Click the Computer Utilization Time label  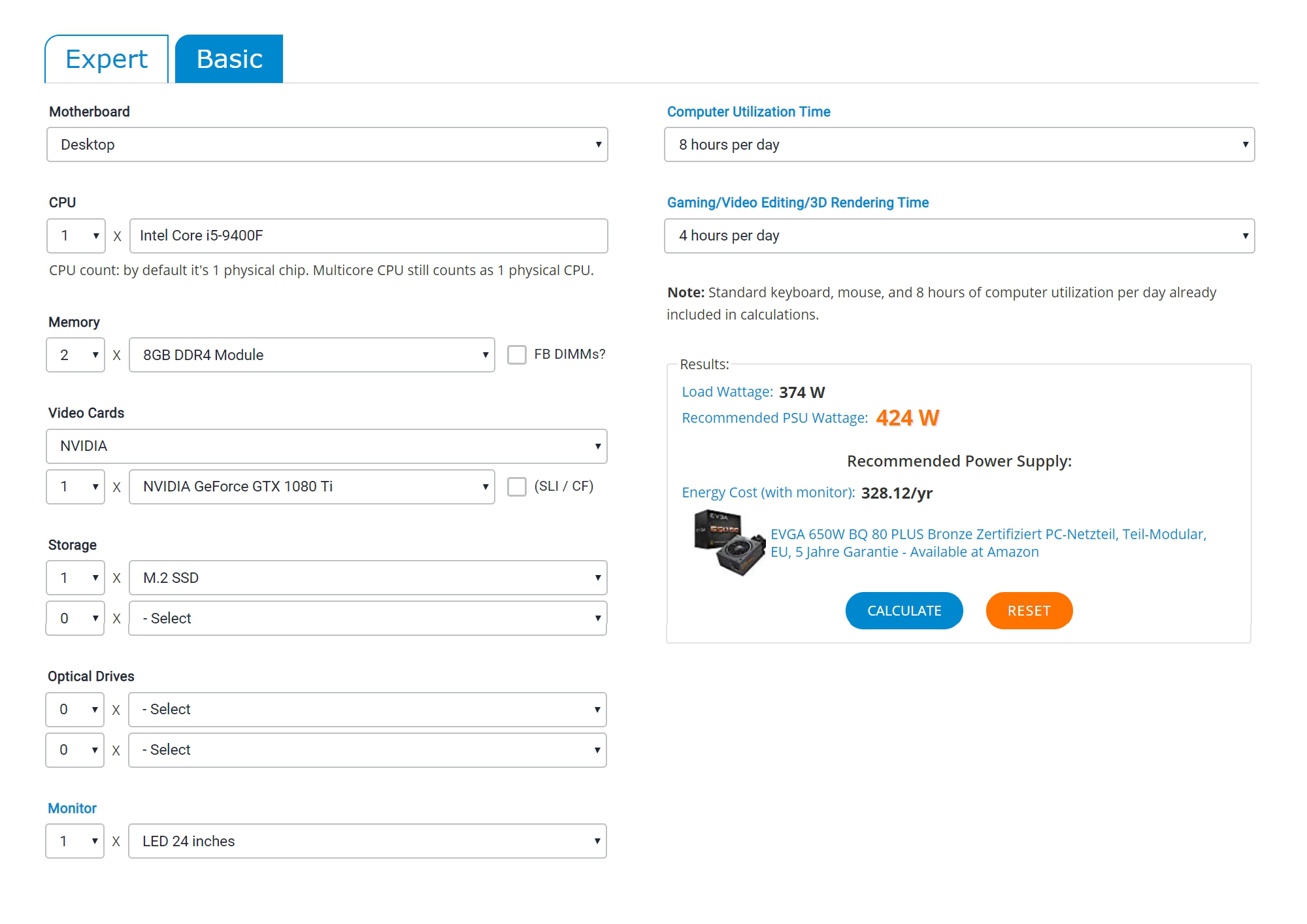coord(748,112)
